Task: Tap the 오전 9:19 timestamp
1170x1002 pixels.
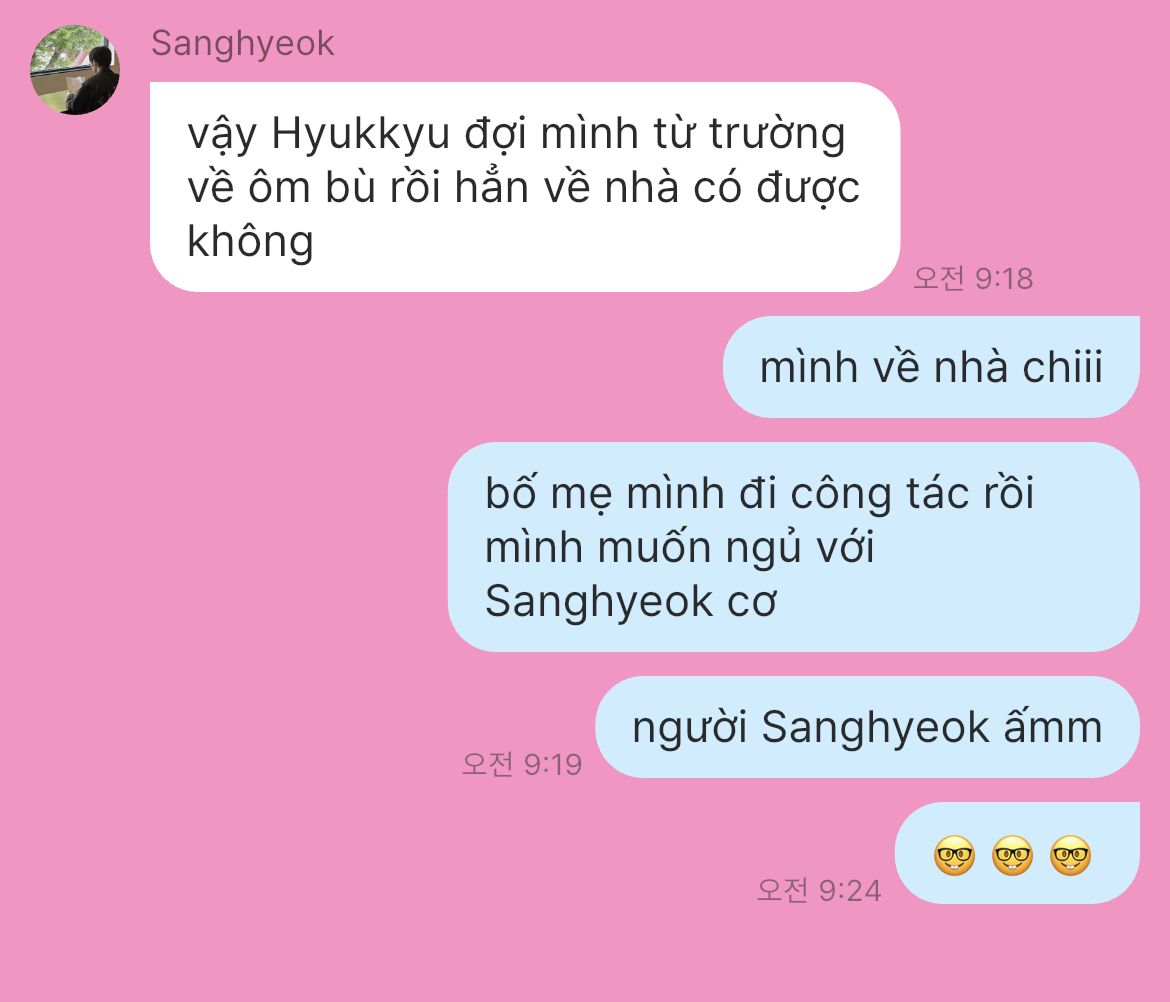Action: point(522,764)
